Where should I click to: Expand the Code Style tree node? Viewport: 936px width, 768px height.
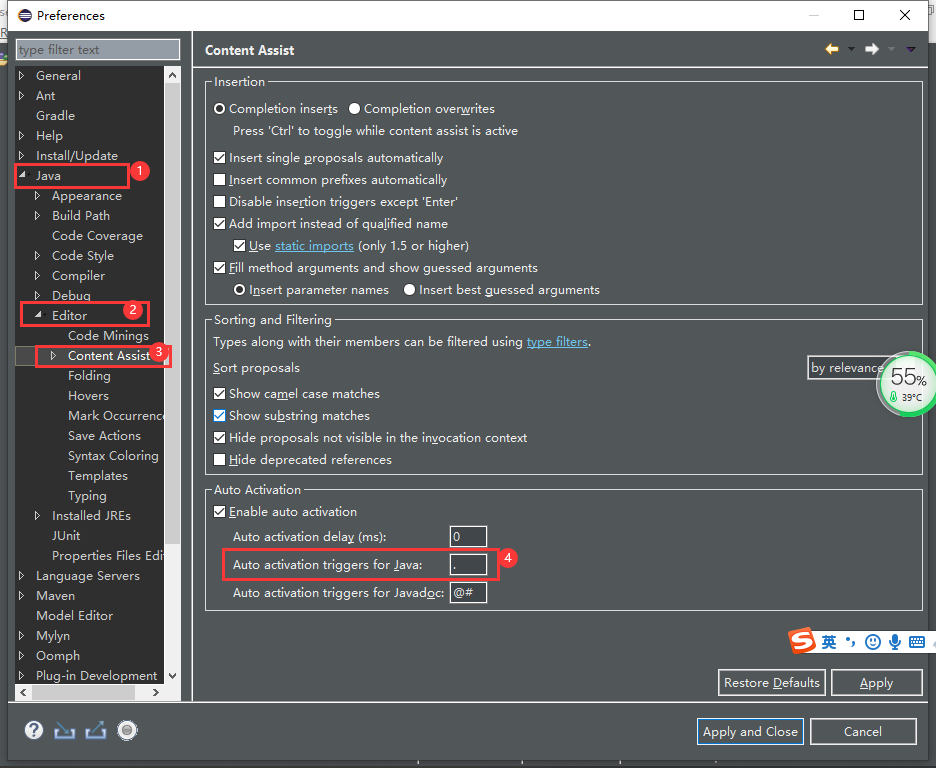click(x=38, y=255)
